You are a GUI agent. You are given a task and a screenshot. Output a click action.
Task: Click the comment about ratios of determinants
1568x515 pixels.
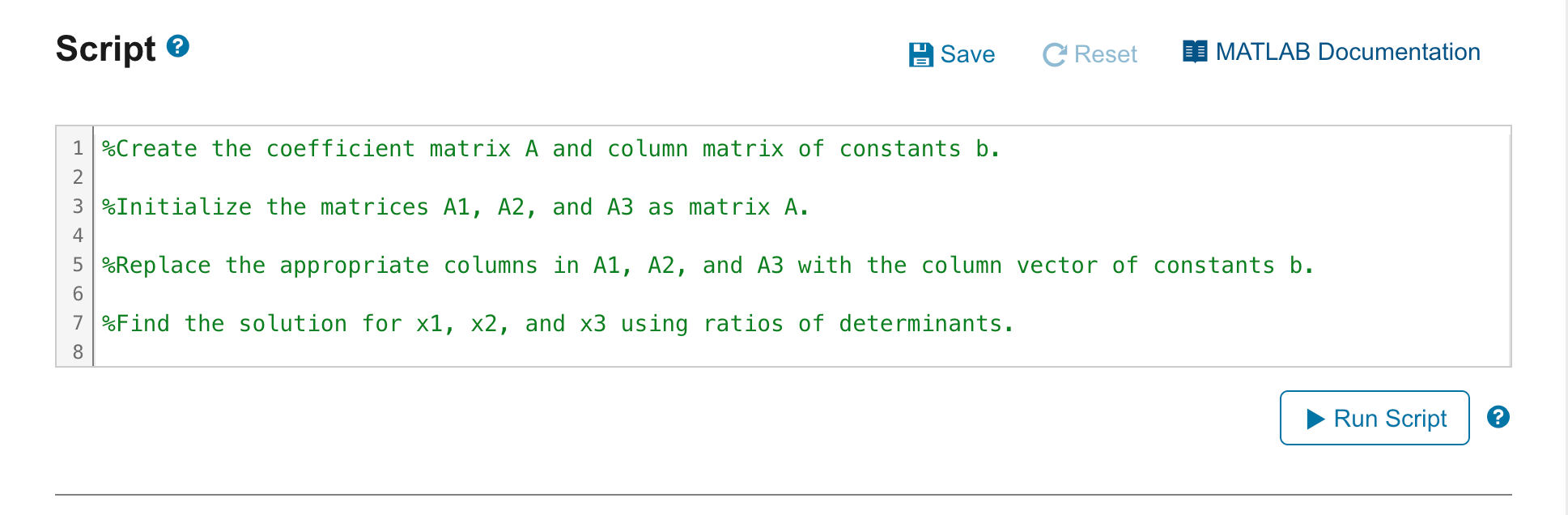559,323
